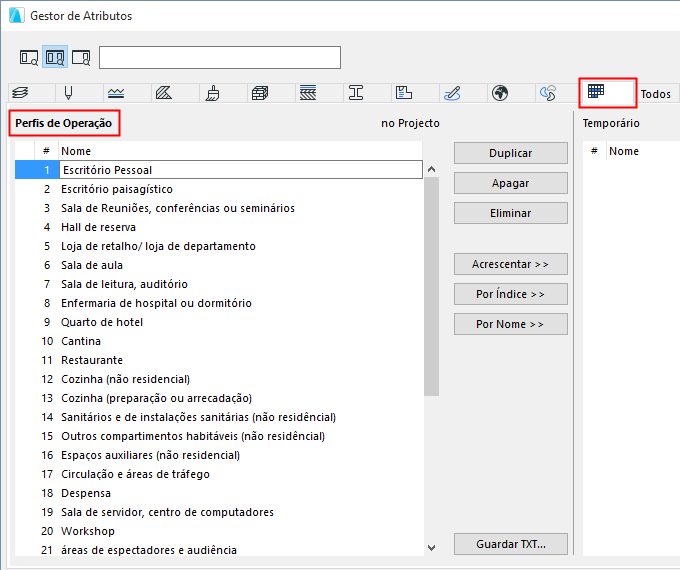Select Sala de leitura, auditório row
680x570 pixels.
tap(219, 284)
